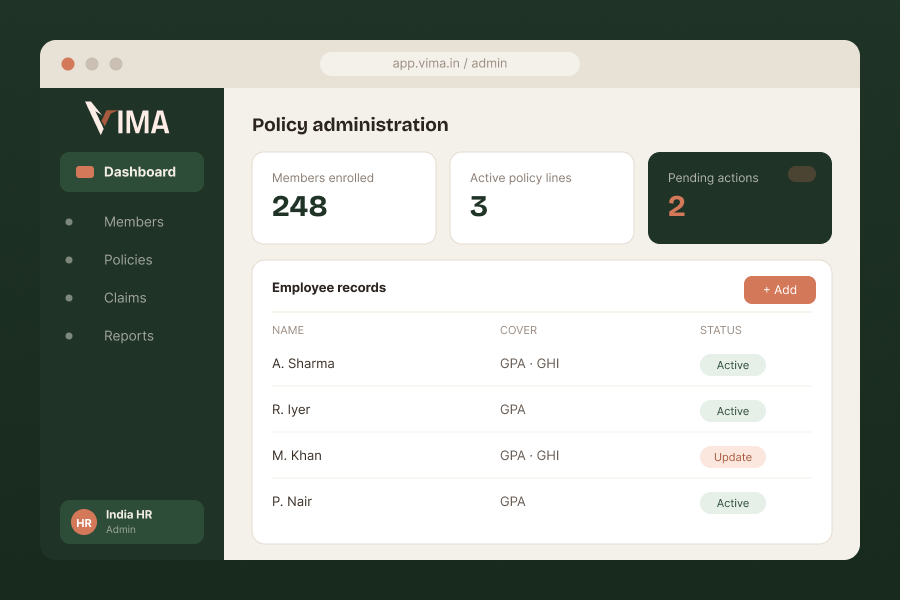Click the + Add employee button

coord(779,290)
